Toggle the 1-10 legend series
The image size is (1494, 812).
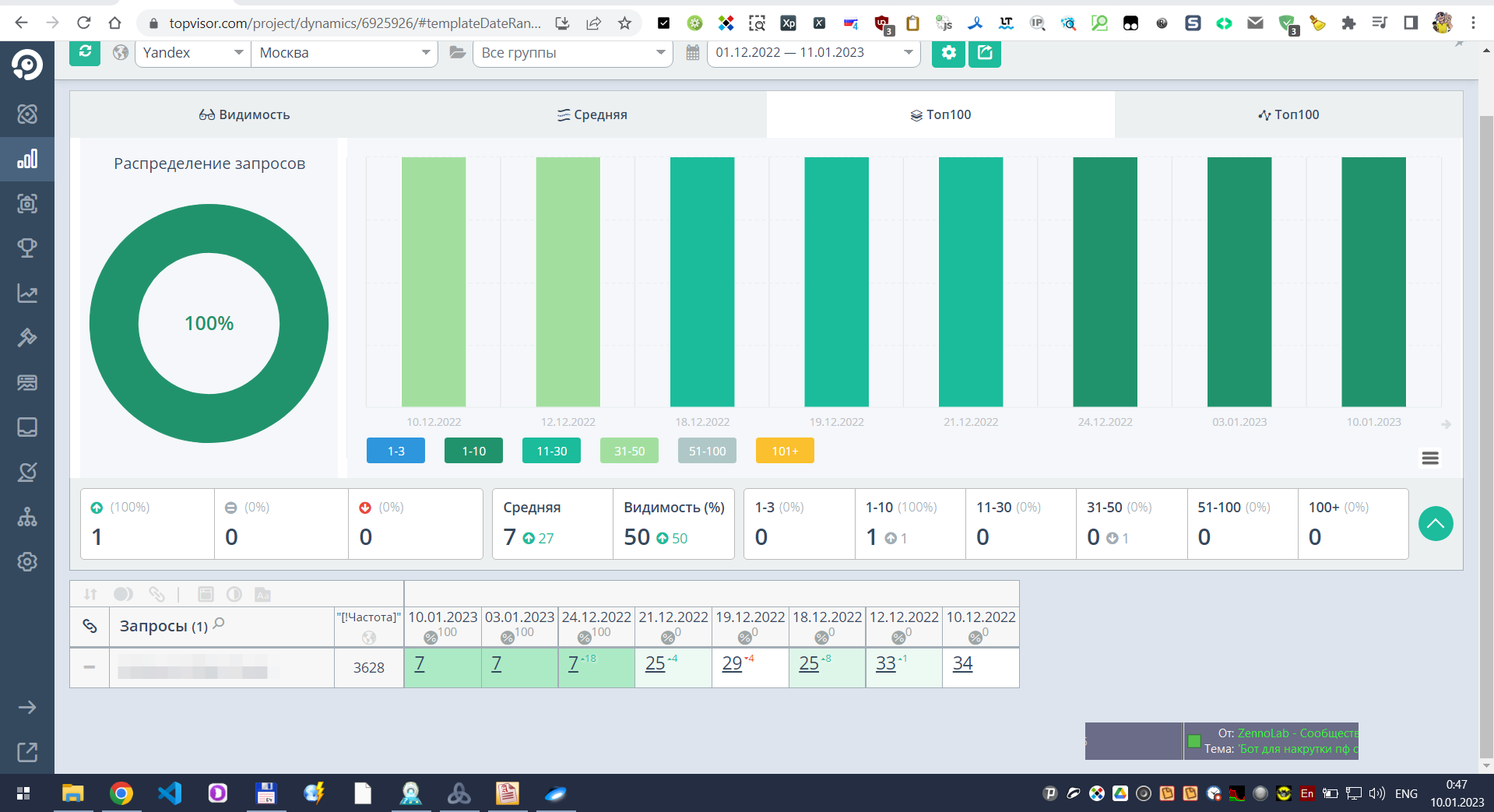(x=473, y=451)
